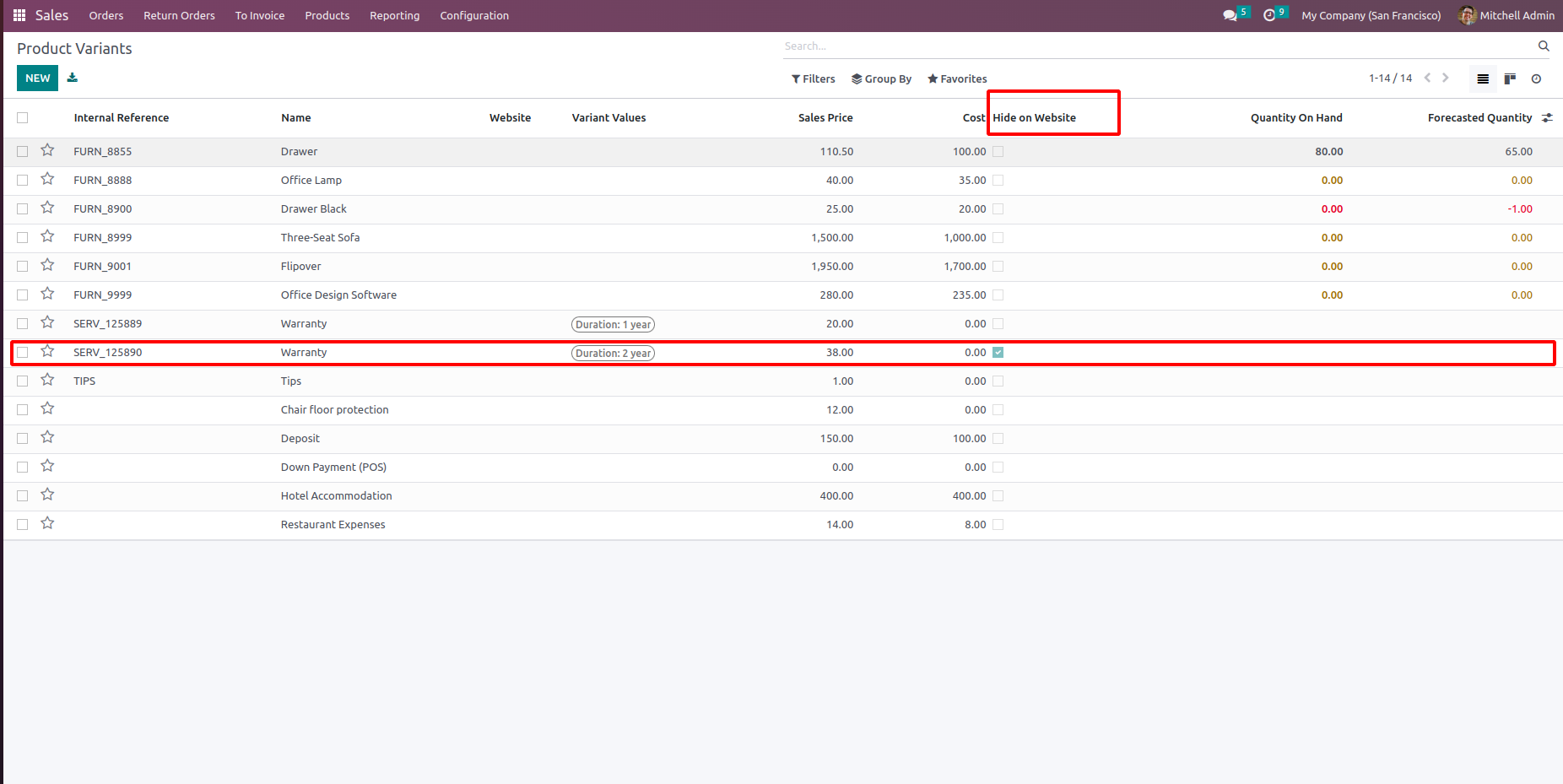Click the 1-14 / 14 pager counter
The height and width of the screenshot is (784, 1563).
(1391, 78)
